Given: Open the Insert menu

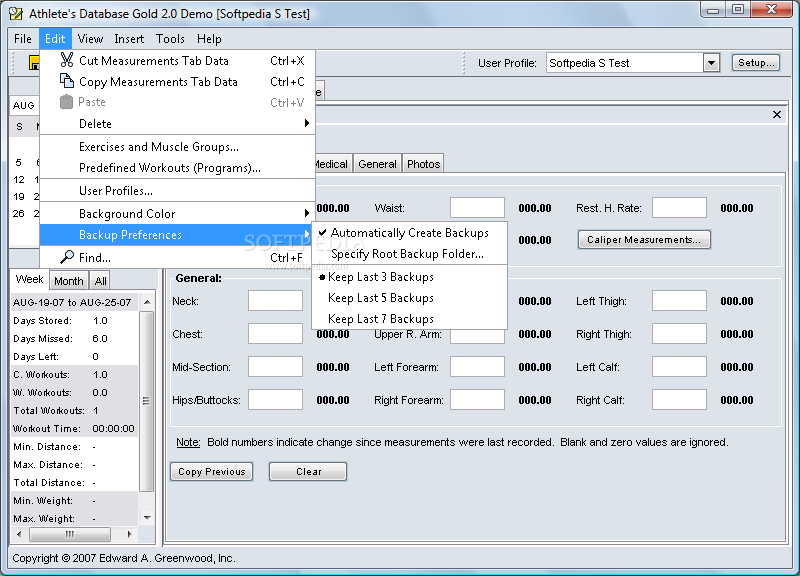Looking at the screenshot, I should coord(129,39).
